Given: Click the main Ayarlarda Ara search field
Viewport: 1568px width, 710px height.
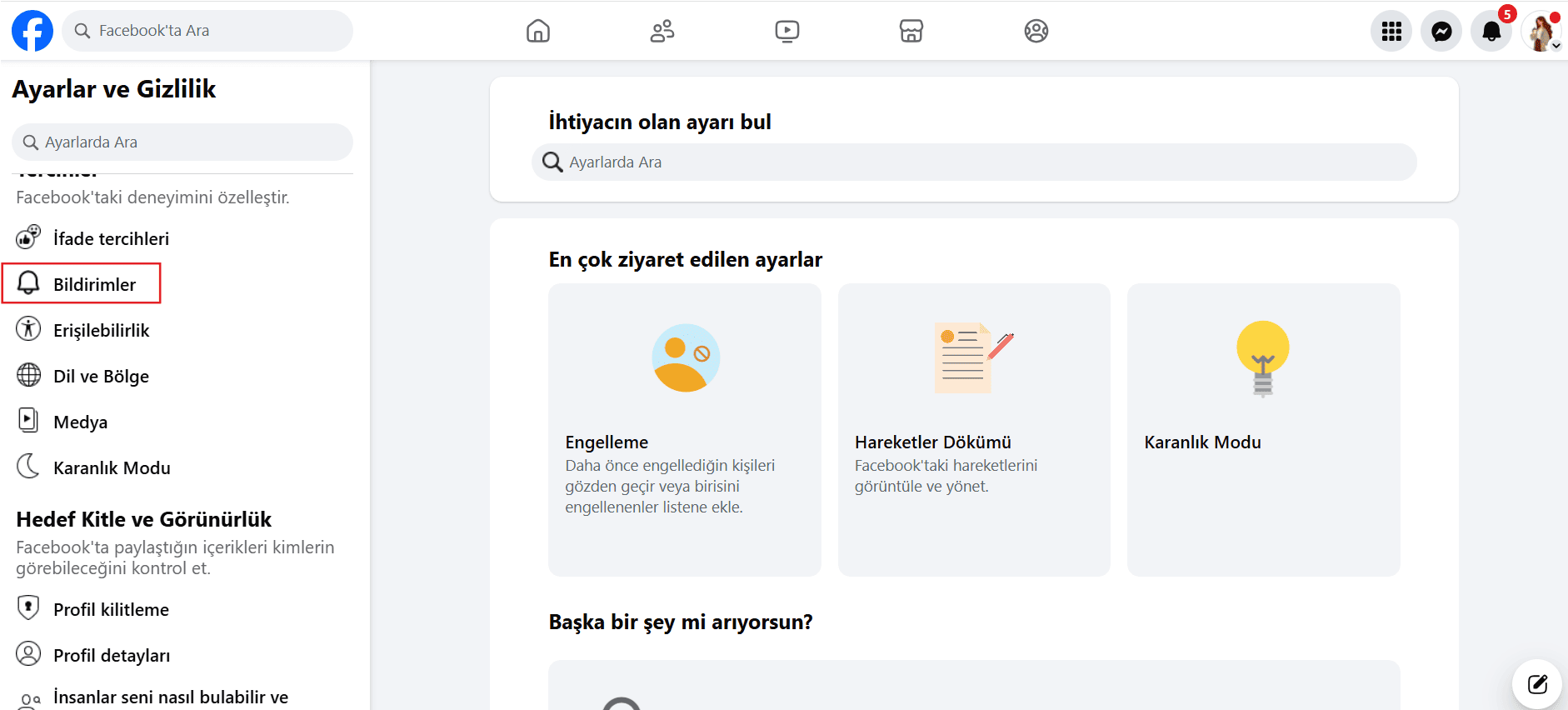Looking at the screenshot, I should tap(974, 162).
